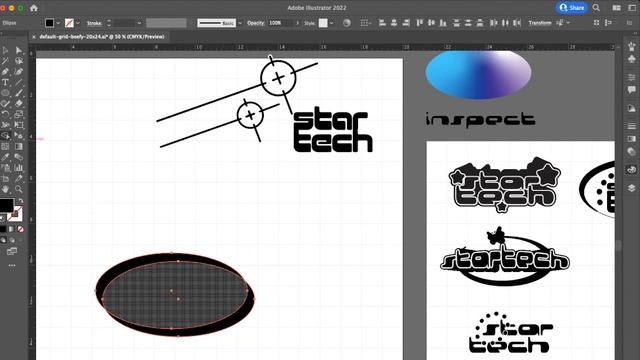The width and height of the screenshot is (640, 360).
Task: Select the Pen tool
Action: click(5, 72)
